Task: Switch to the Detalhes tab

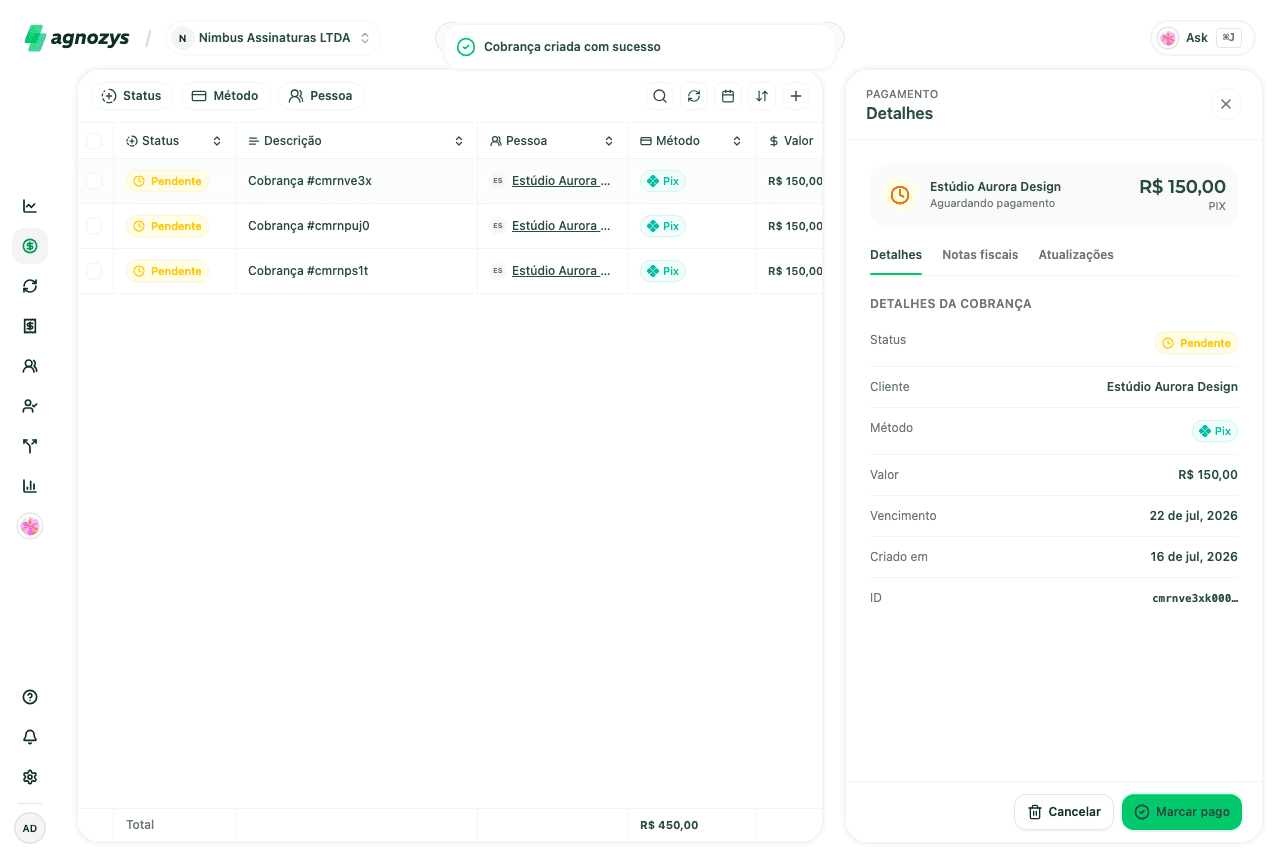Action: click(896, 255)
